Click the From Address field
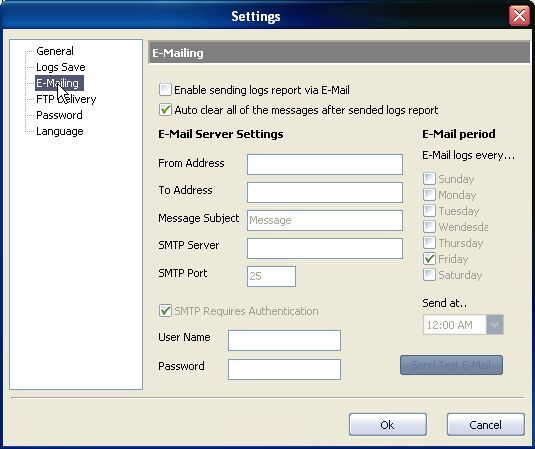Image resolution: width=535 pixels, height=449 pixels. [325, 164]
